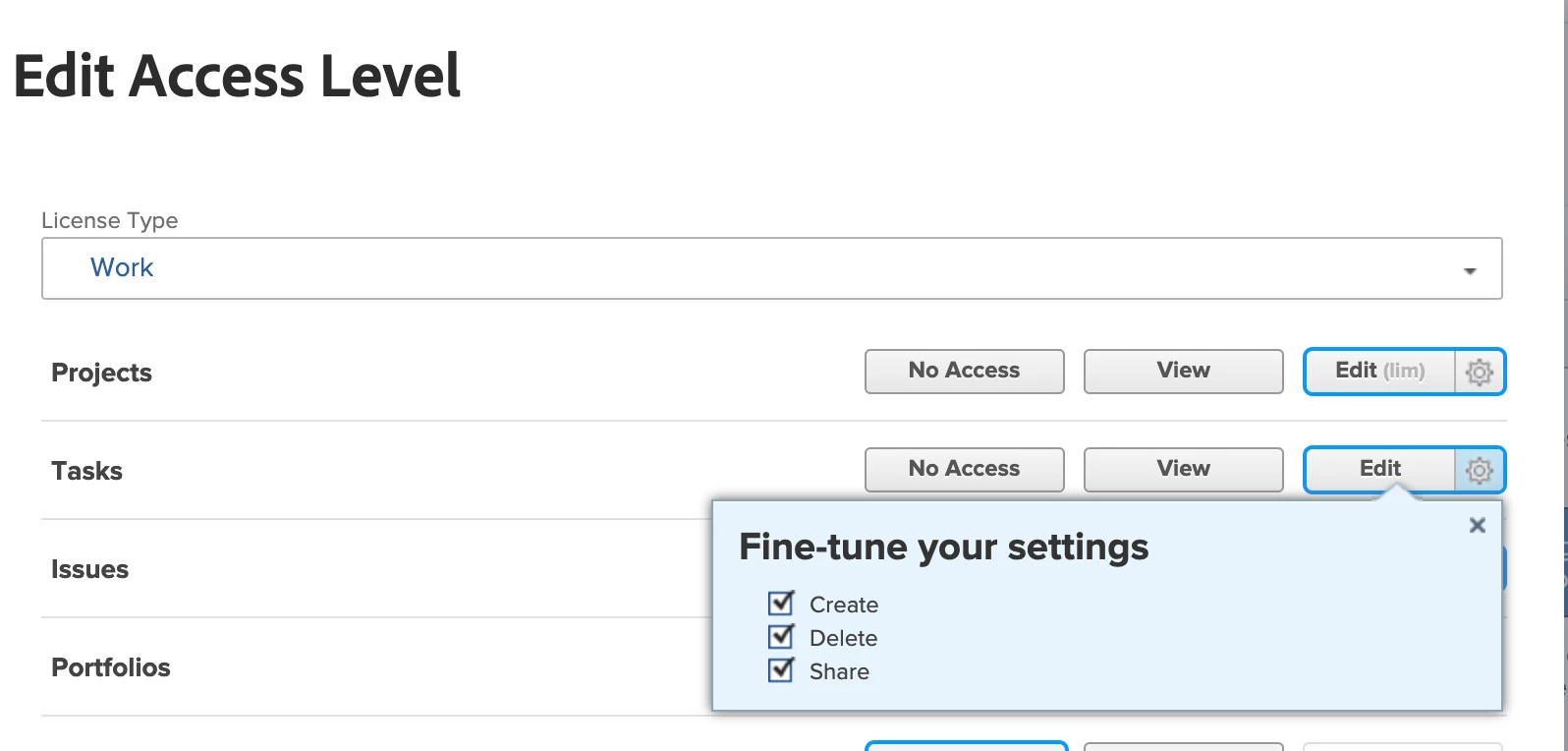Set Projects to No Access

[964, 372]
